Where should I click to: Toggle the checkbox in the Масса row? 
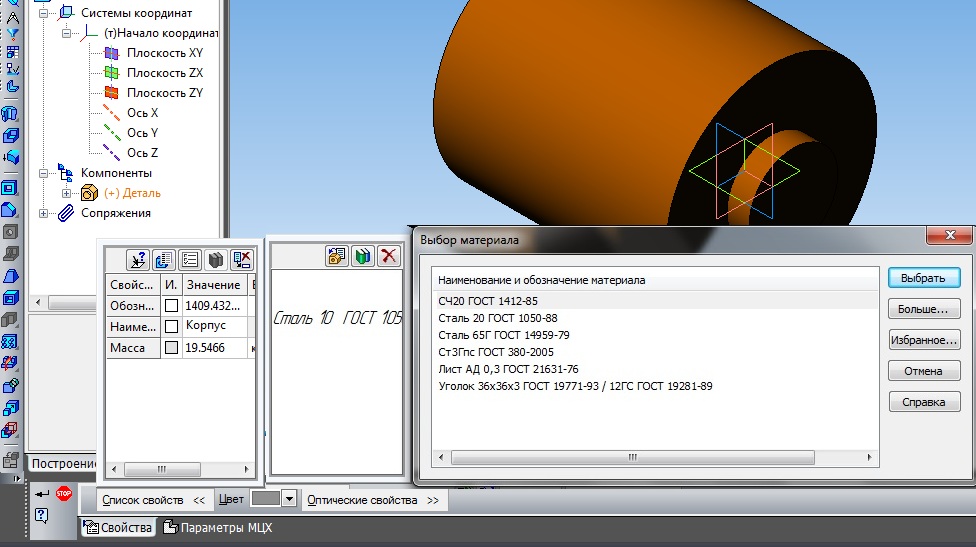(x=171, y=348)
